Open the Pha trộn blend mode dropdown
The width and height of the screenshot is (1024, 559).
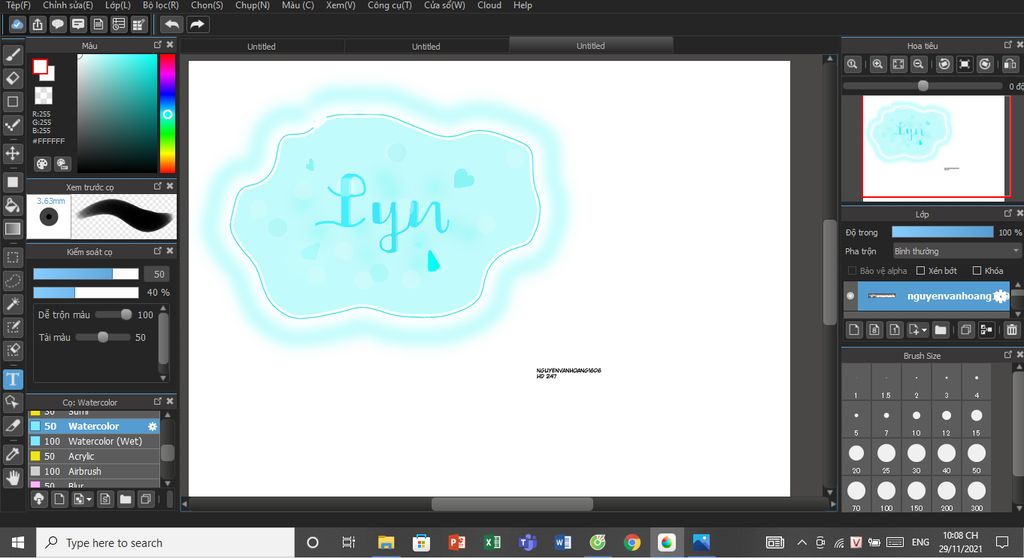pyautogui.click(x=956, y=251)
